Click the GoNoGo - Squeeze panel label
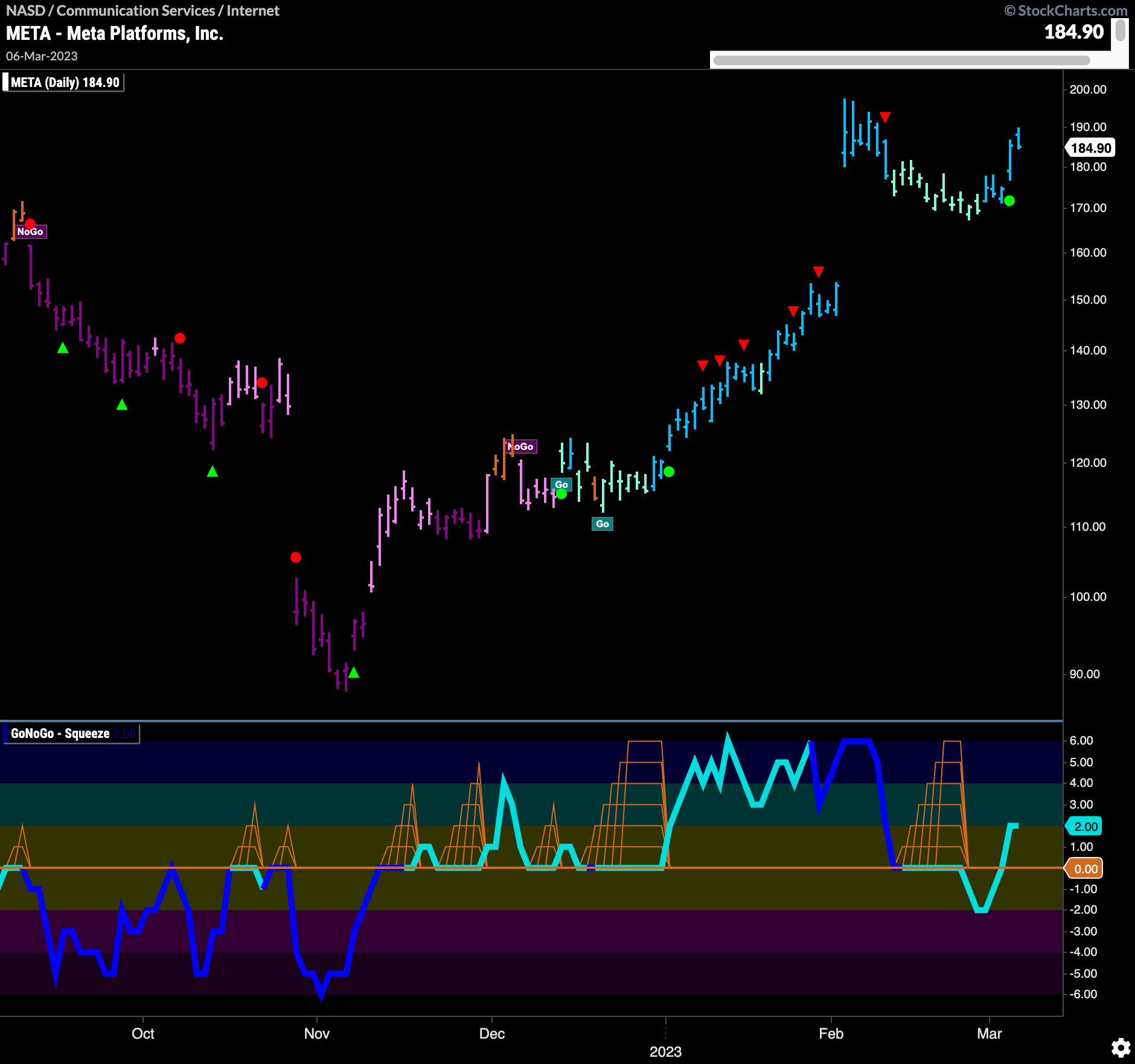Viewport: 1135px width, 1064px height. tap(71, 734)
